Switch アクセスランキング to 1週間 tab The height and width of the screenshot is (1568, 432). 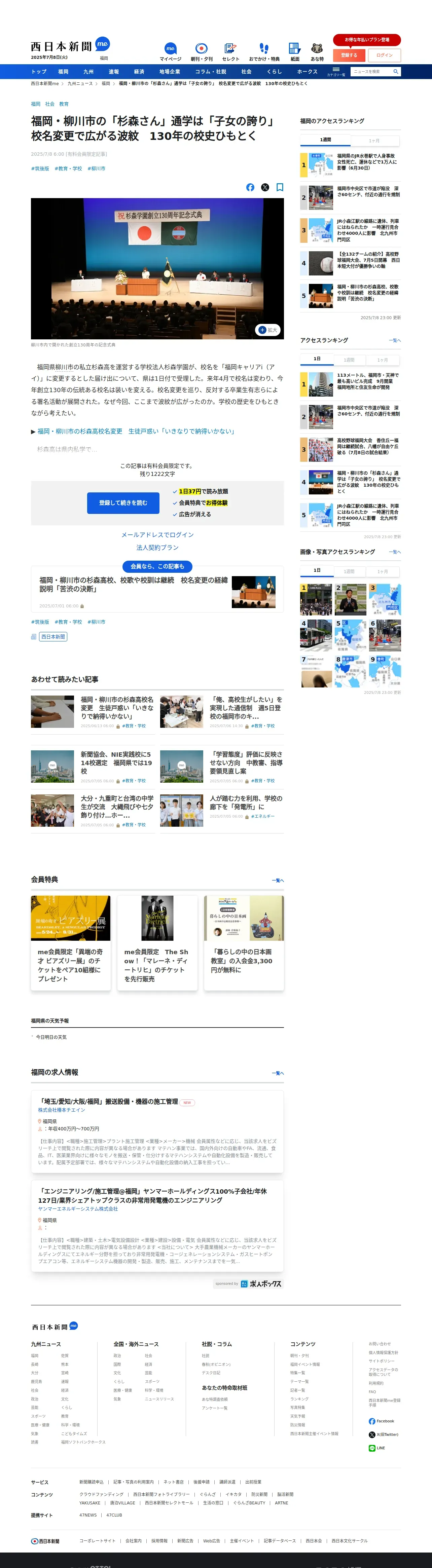(x=349, y=360)
